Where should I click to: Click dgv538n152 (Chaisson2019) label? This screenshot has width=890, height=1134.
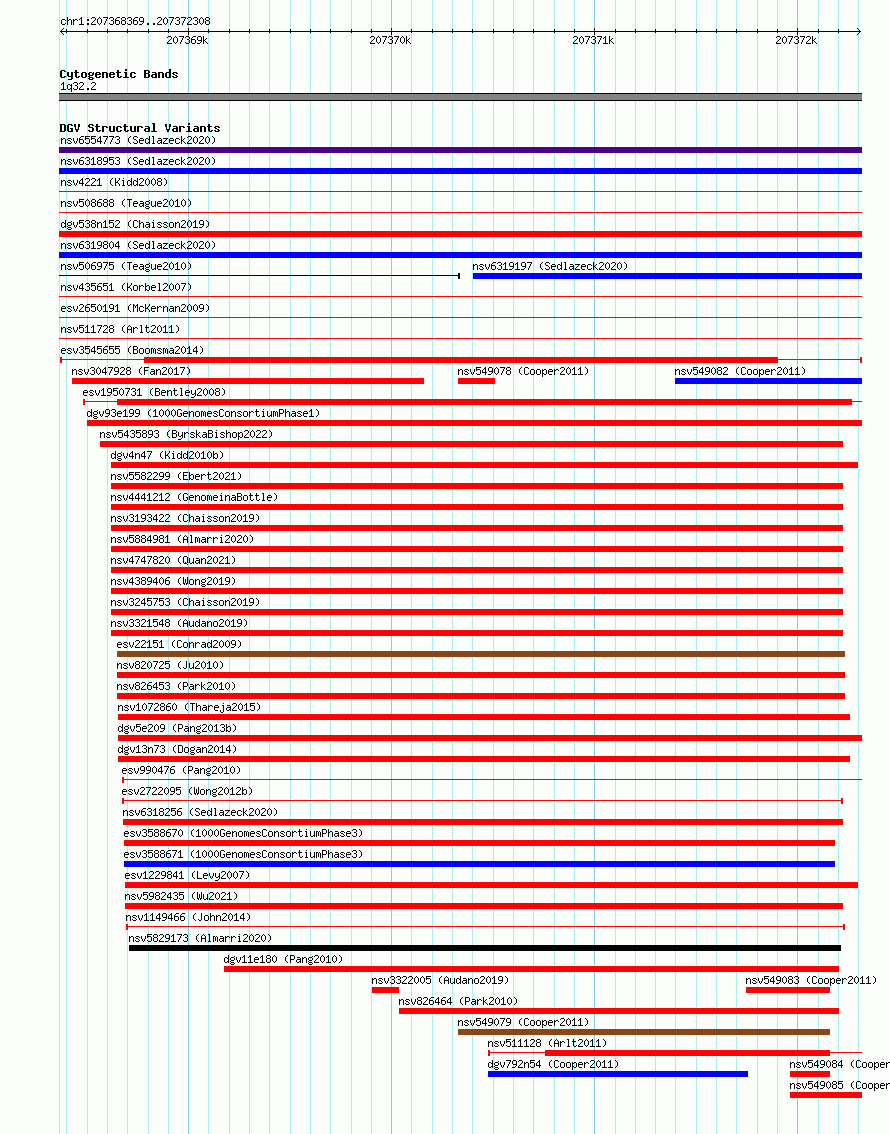click(x=134, y=224)
